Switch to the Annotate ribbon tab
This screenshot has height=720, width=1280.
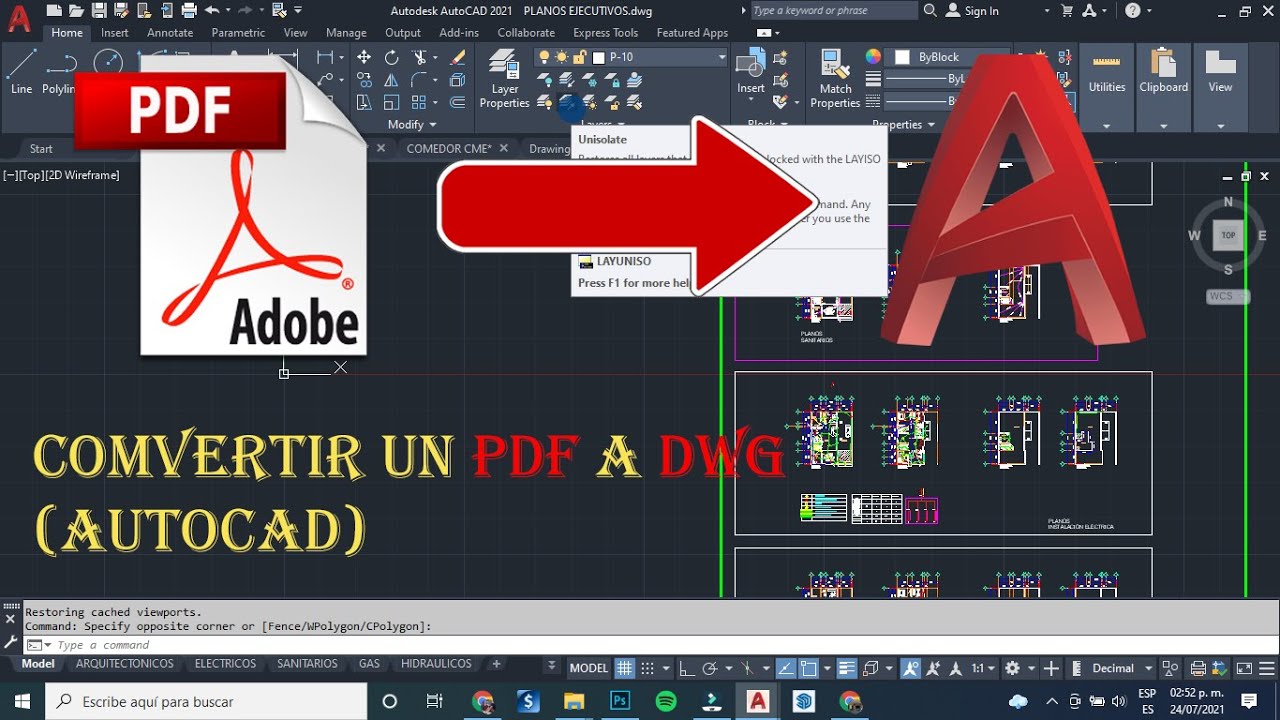[170, 32]
